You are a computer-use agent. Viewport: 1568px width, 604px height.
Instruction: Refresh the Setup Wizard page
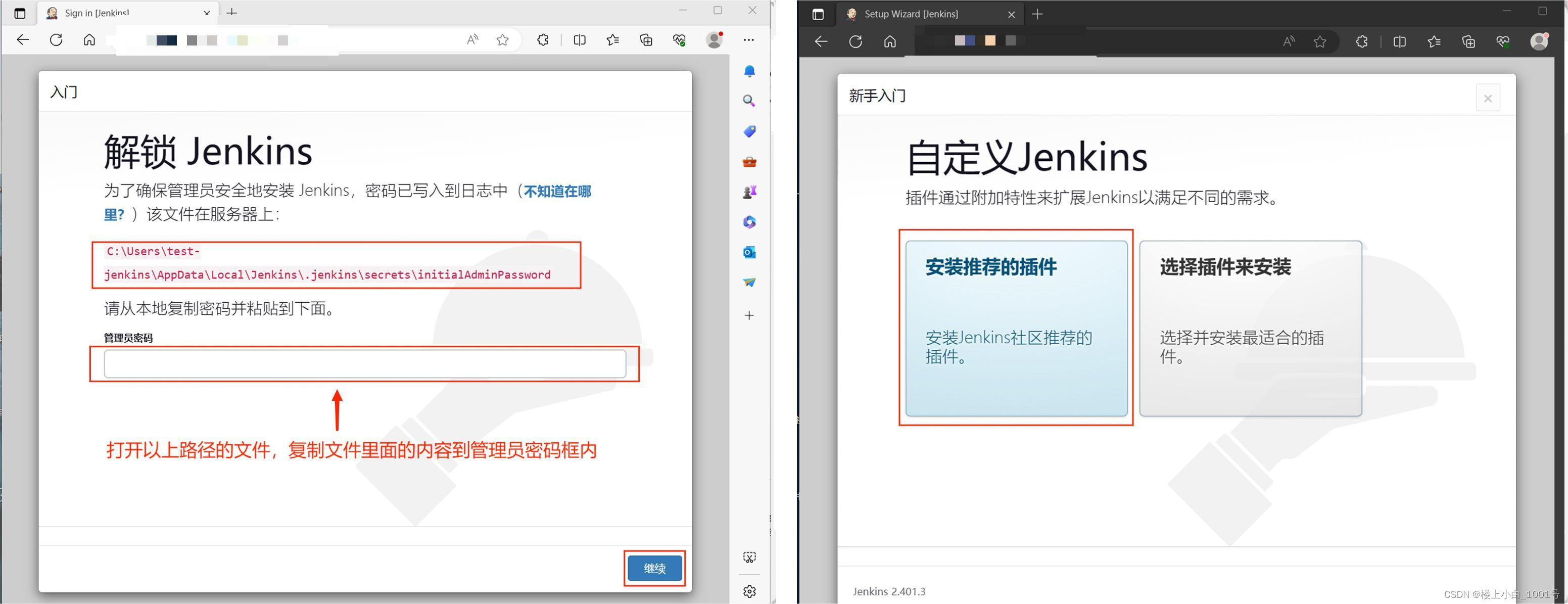(855, 41)
